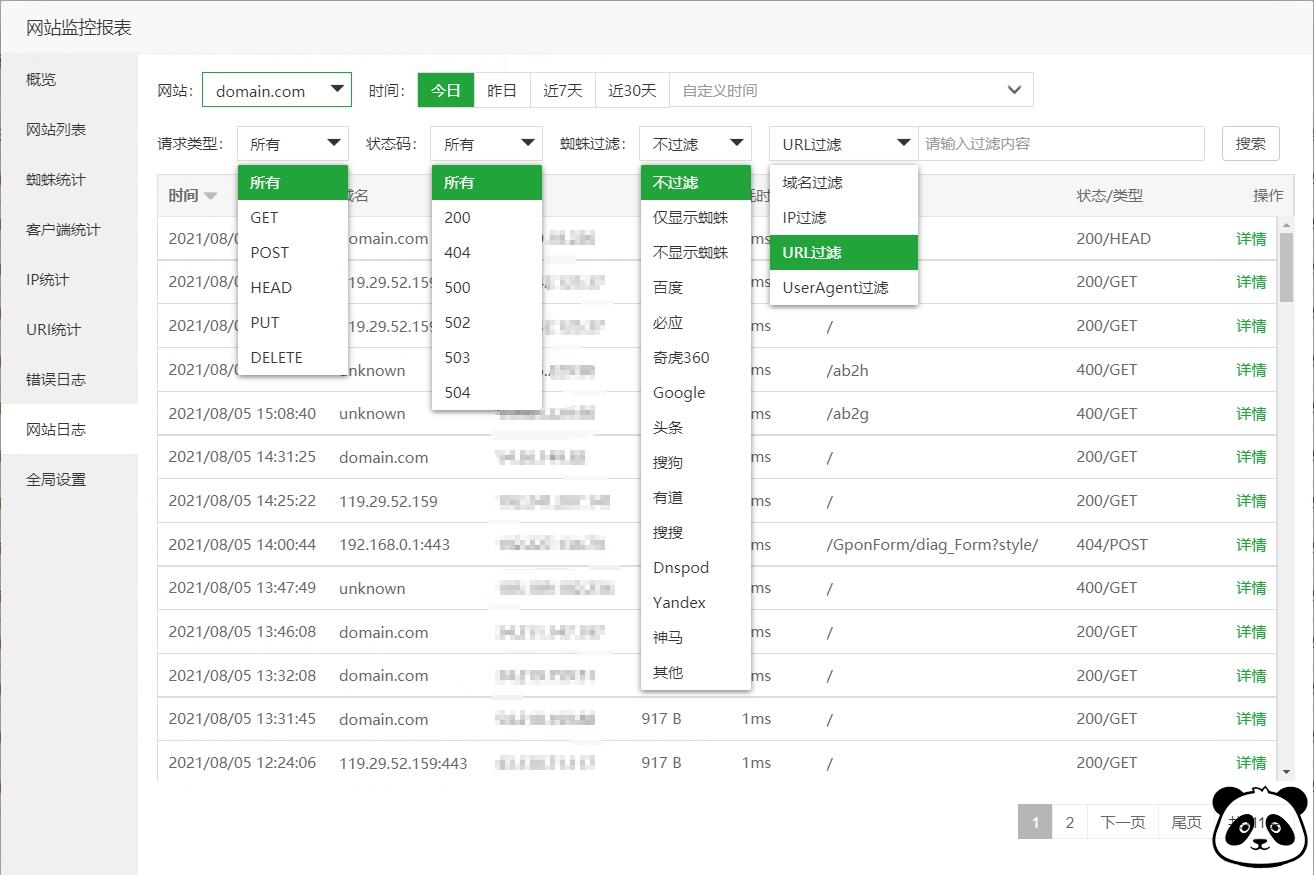Click the 搜索 button
Image resolution: width=1314 pixels, height=875 pixels.
point(1250,144)
